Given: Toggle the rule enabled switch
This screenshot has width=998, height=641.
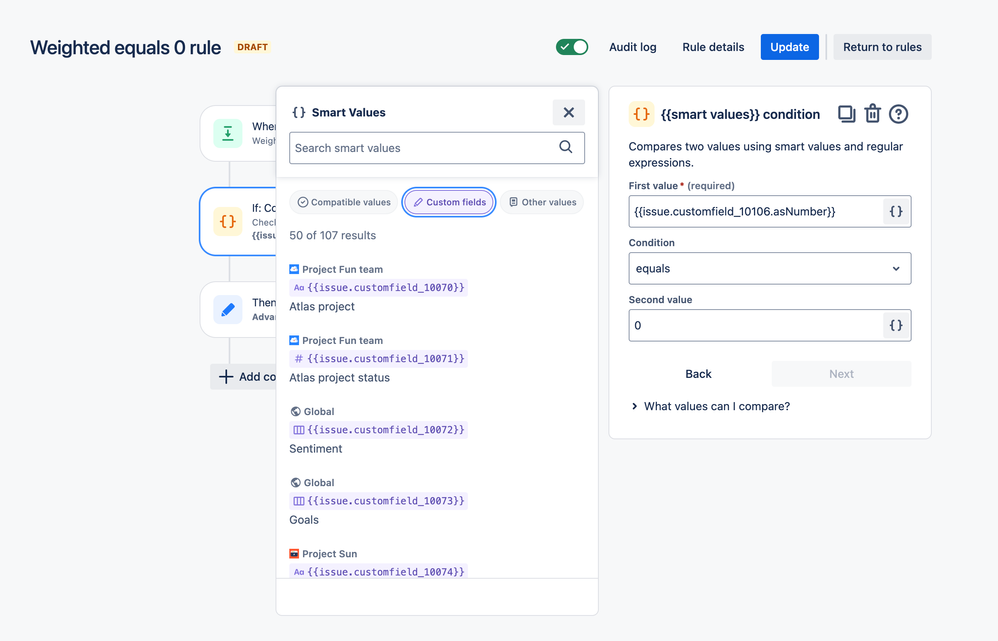Looking at the screenshot, I should point(572,47).
